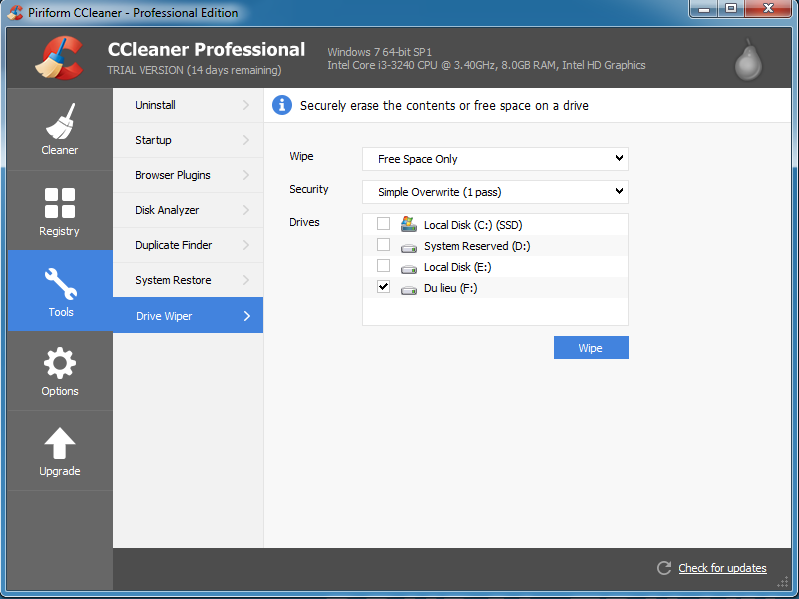Open the Options gear icon

tap(60, 363)
